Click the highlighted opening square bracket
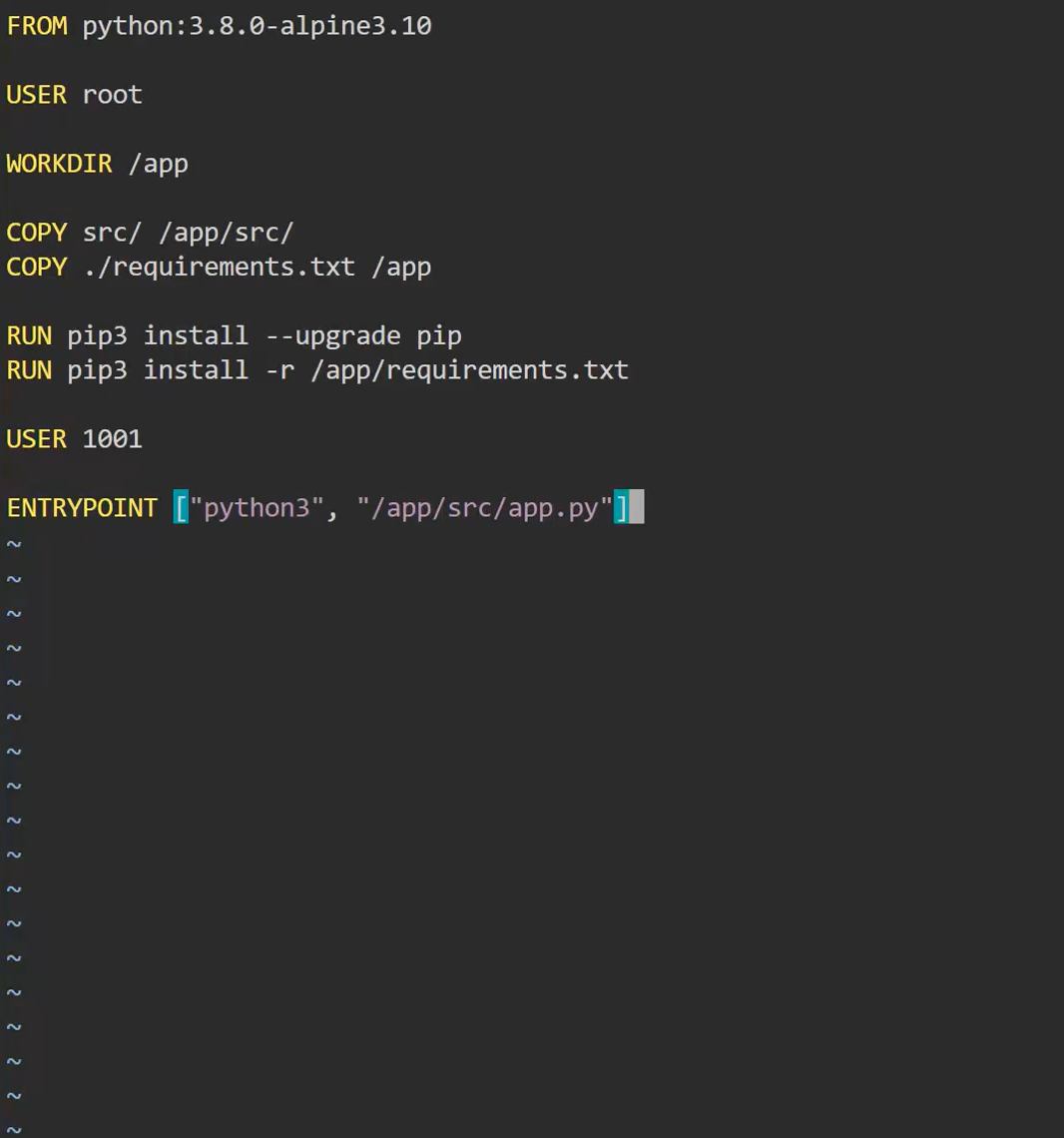The height and width of the screenshot is (1138, 1064). [181, 508]
